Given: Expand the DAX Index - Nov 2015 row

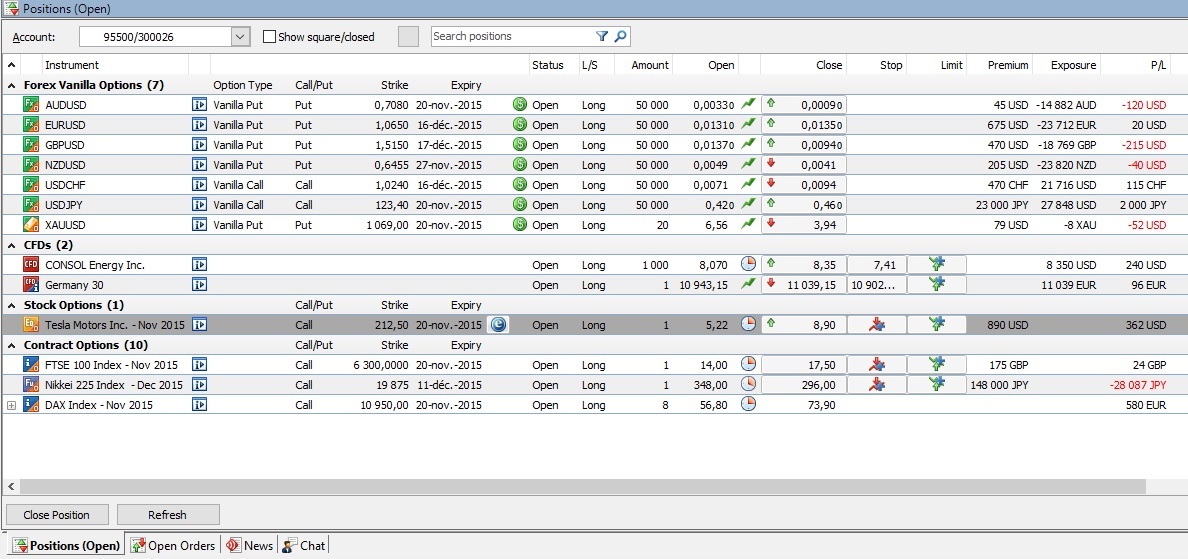Looking at the screenshot, I should click(x=11, y=405).
